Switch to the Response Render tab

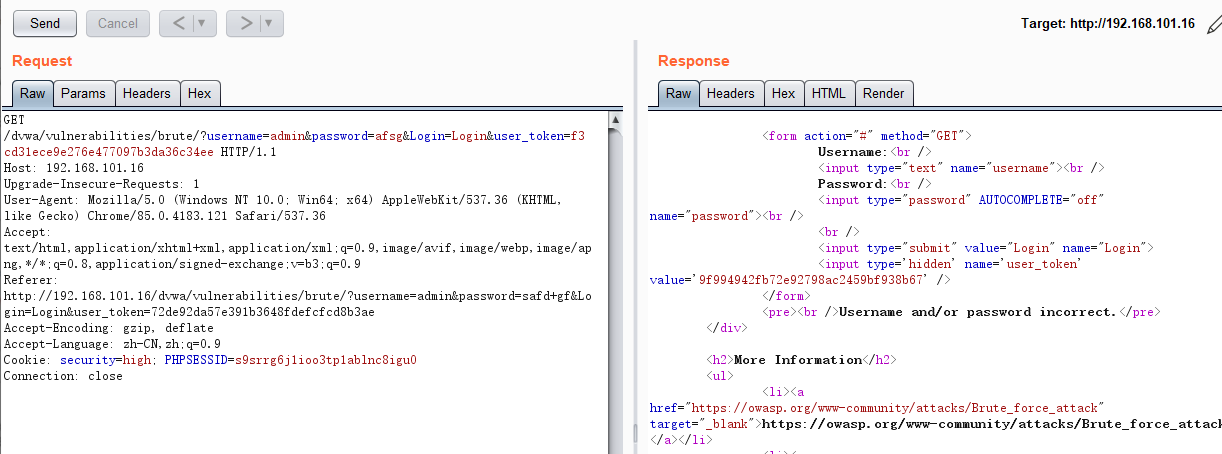(x=884, y=93)
